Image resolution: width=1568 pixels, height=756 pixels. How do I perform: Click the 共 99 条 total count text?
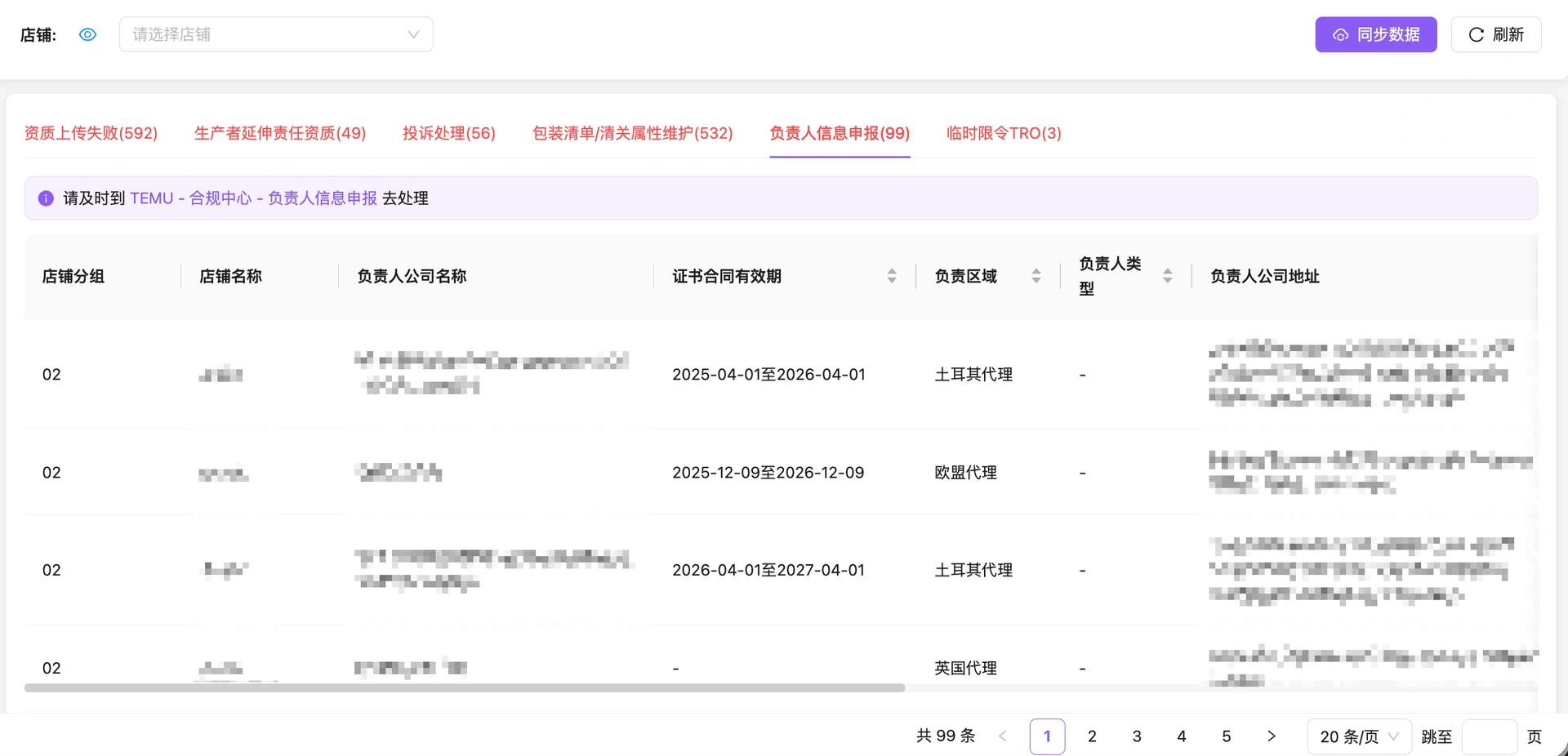tap(946, 736)
